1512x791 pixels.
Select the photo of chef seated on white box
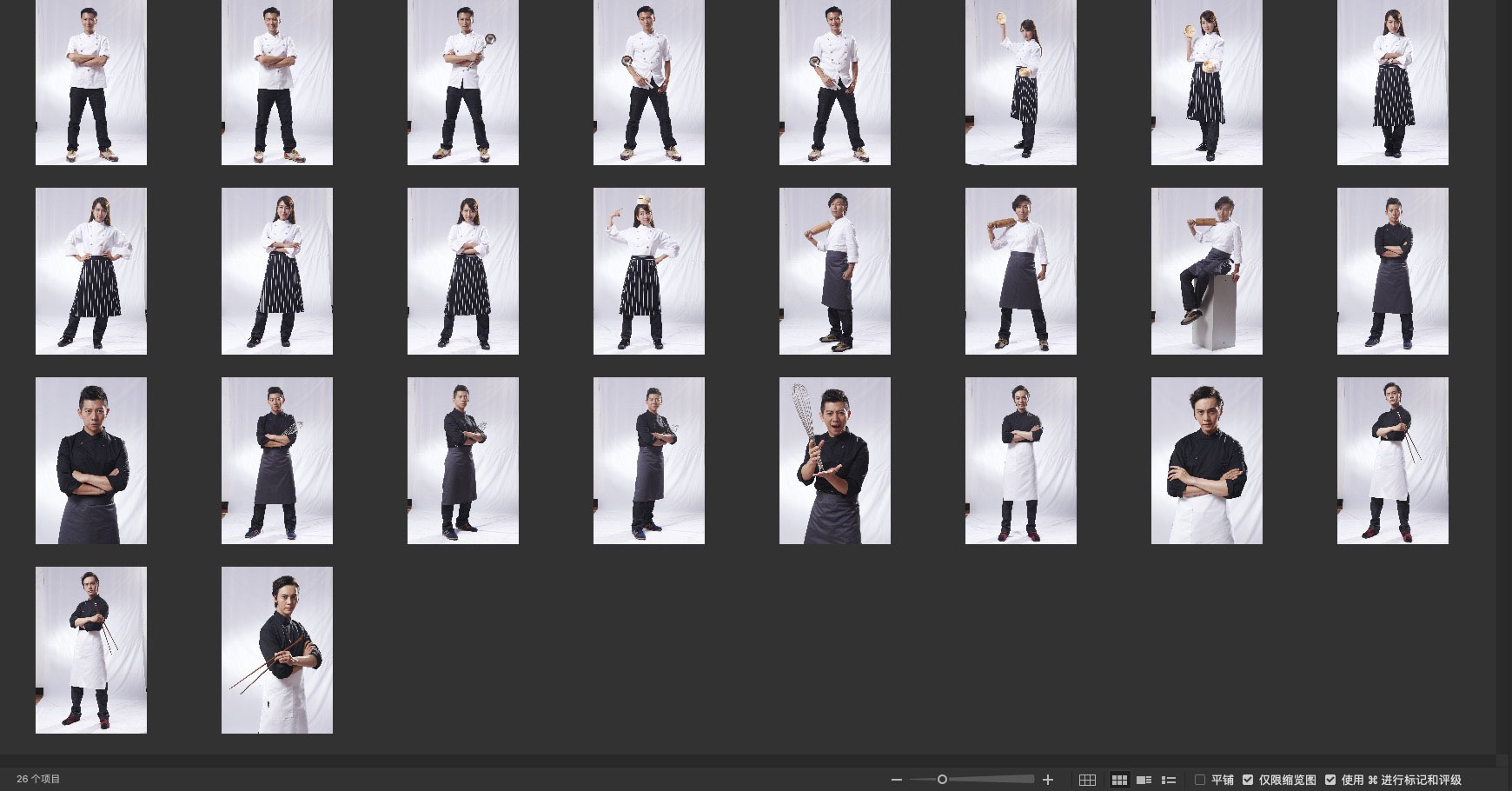click(1207, 271)
